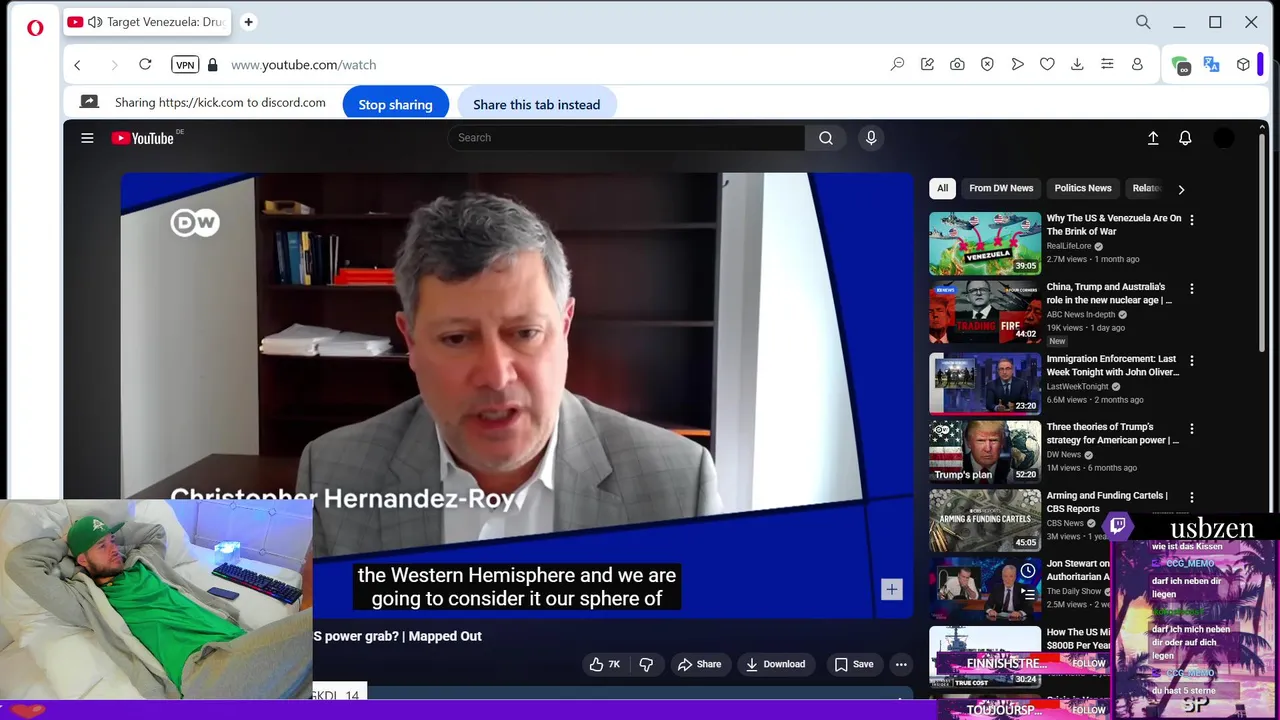The image size is (1280, 720).
Task: Open the green chat extension icon
Action: (1182, 65)
